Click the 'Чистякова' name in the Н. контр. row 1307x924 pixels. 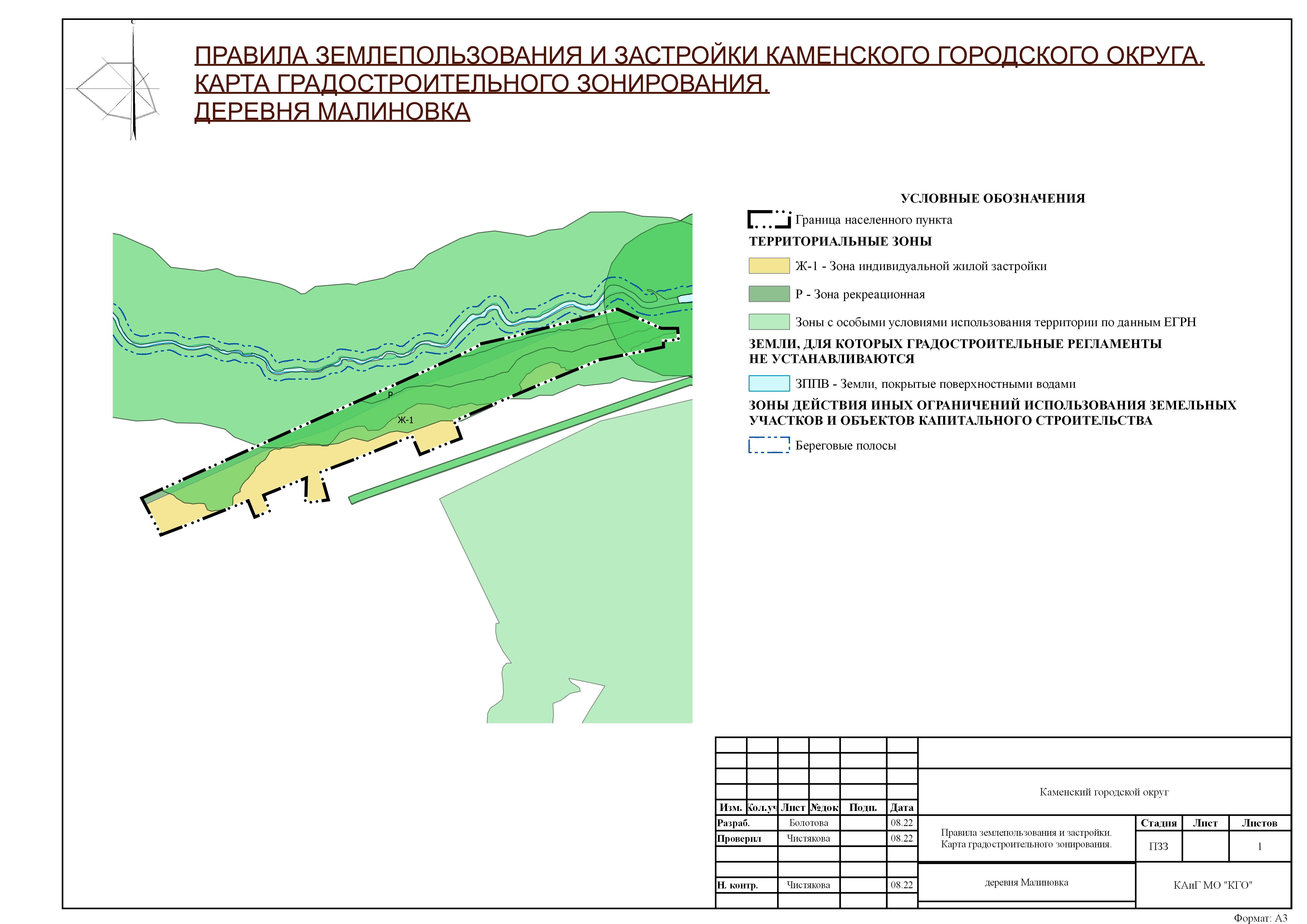[808, 885]
